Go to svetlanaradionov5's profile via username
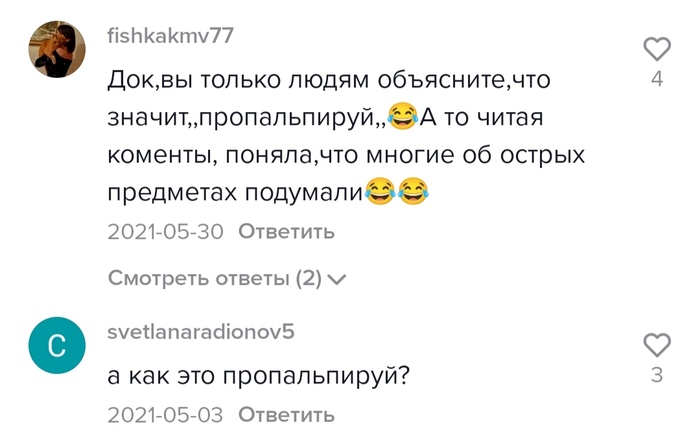The width and height of the screenshot is (700, 447). (200, 331)
